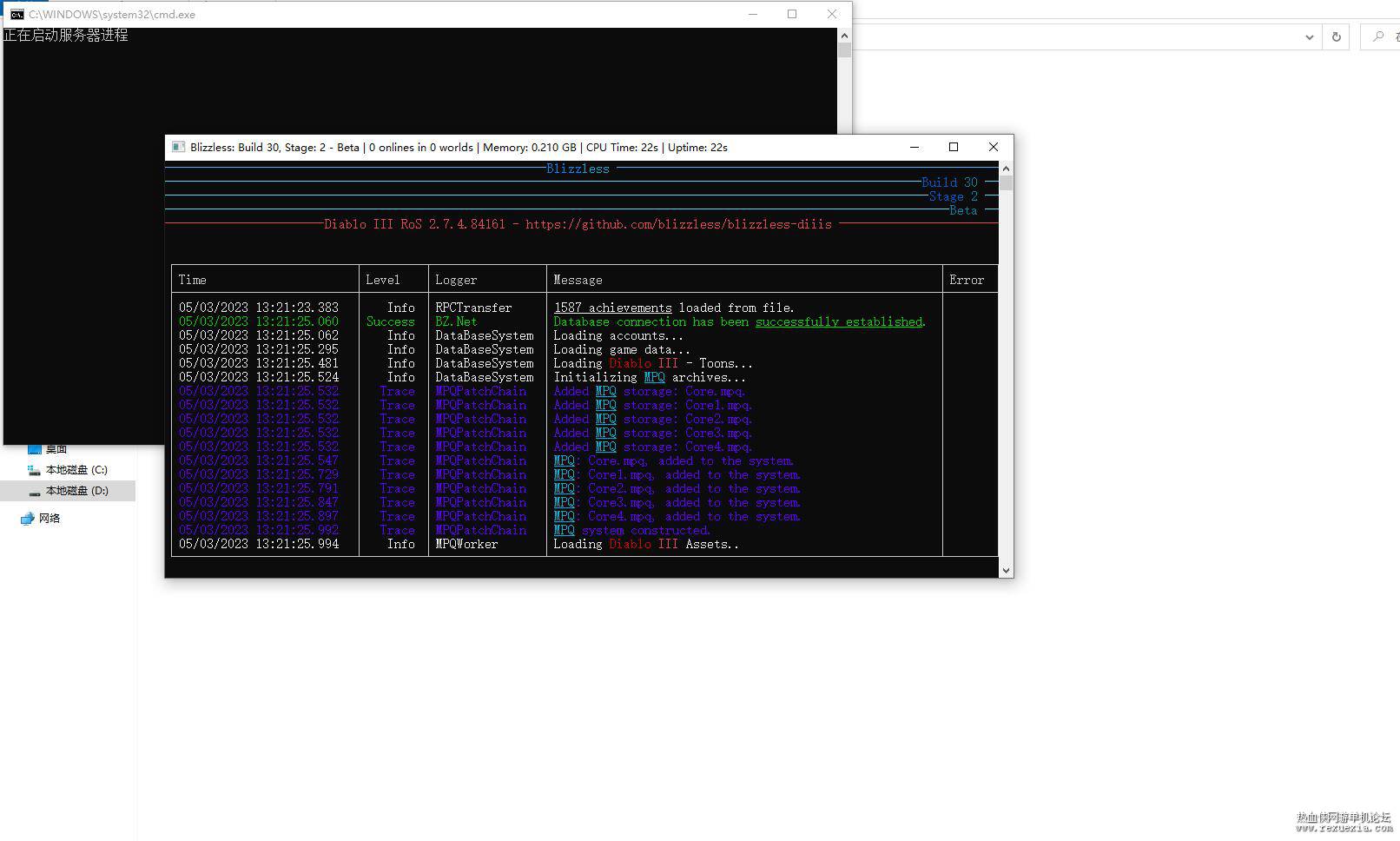The image size is (1400, 841).
Task: Click the Blizzless console scrollbar thumb
Action: [1006, 183]
